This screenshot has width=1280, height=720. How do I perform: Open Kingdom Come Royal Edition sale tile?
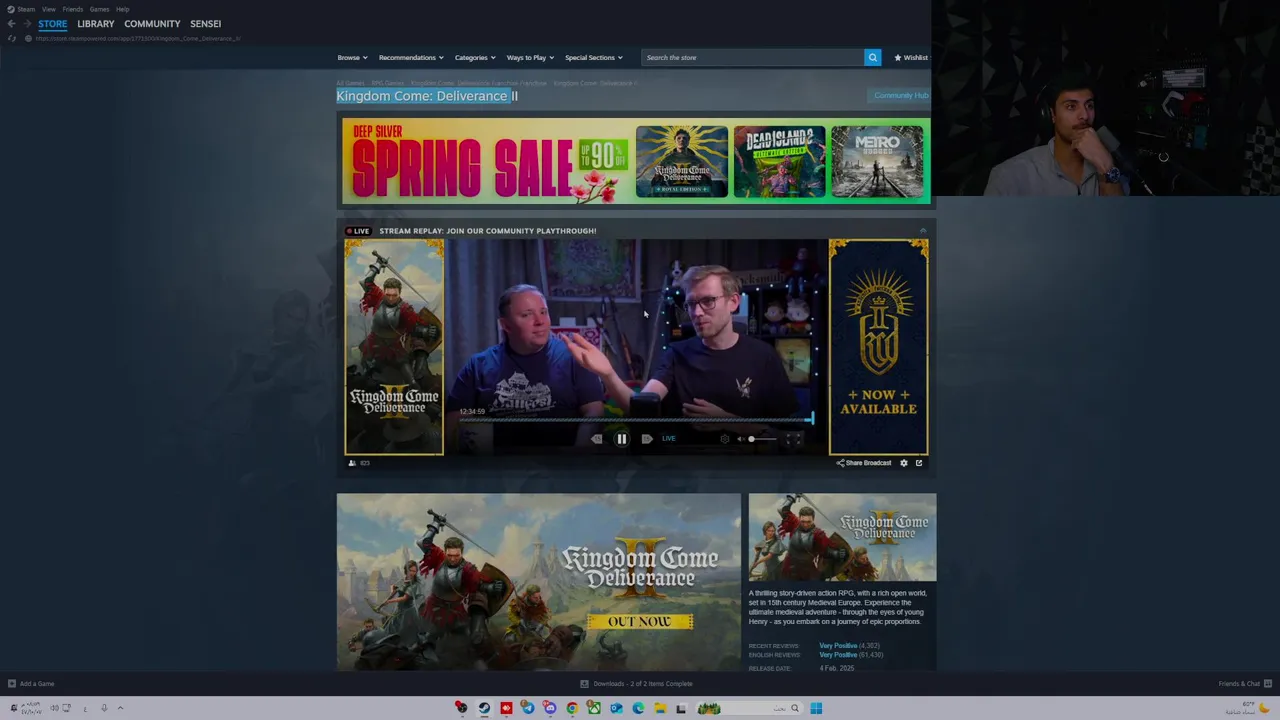point(682,161)
